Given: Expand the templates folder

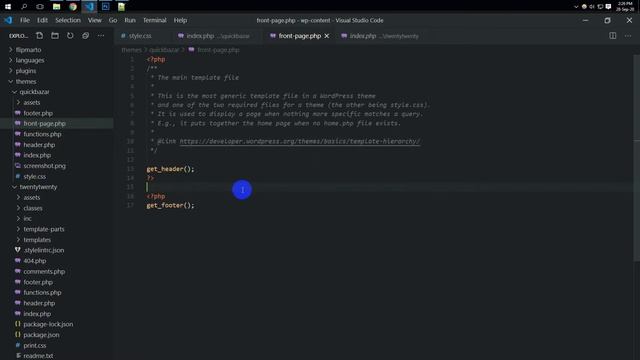Looking at the screenshot, I should pyautogui.click(x=37, y=240).
